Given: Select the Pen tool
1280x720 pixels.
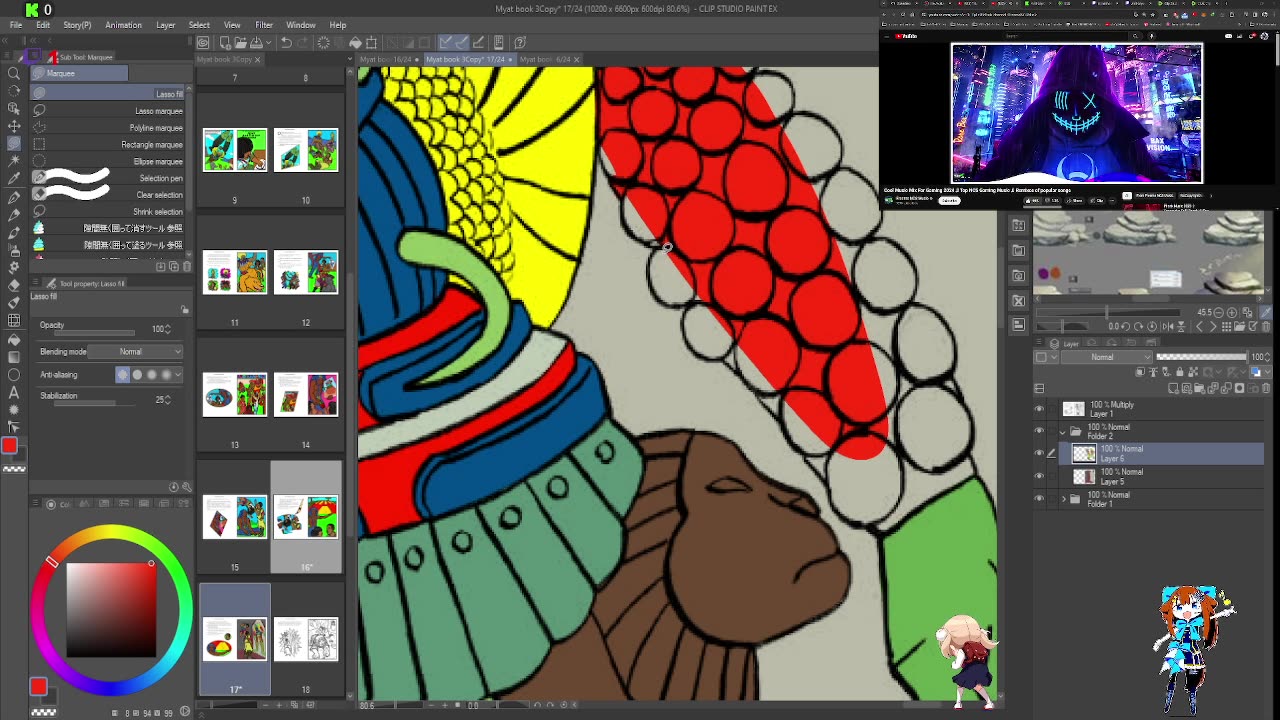Looking at the screenshot, I should (x=13, y=198).
